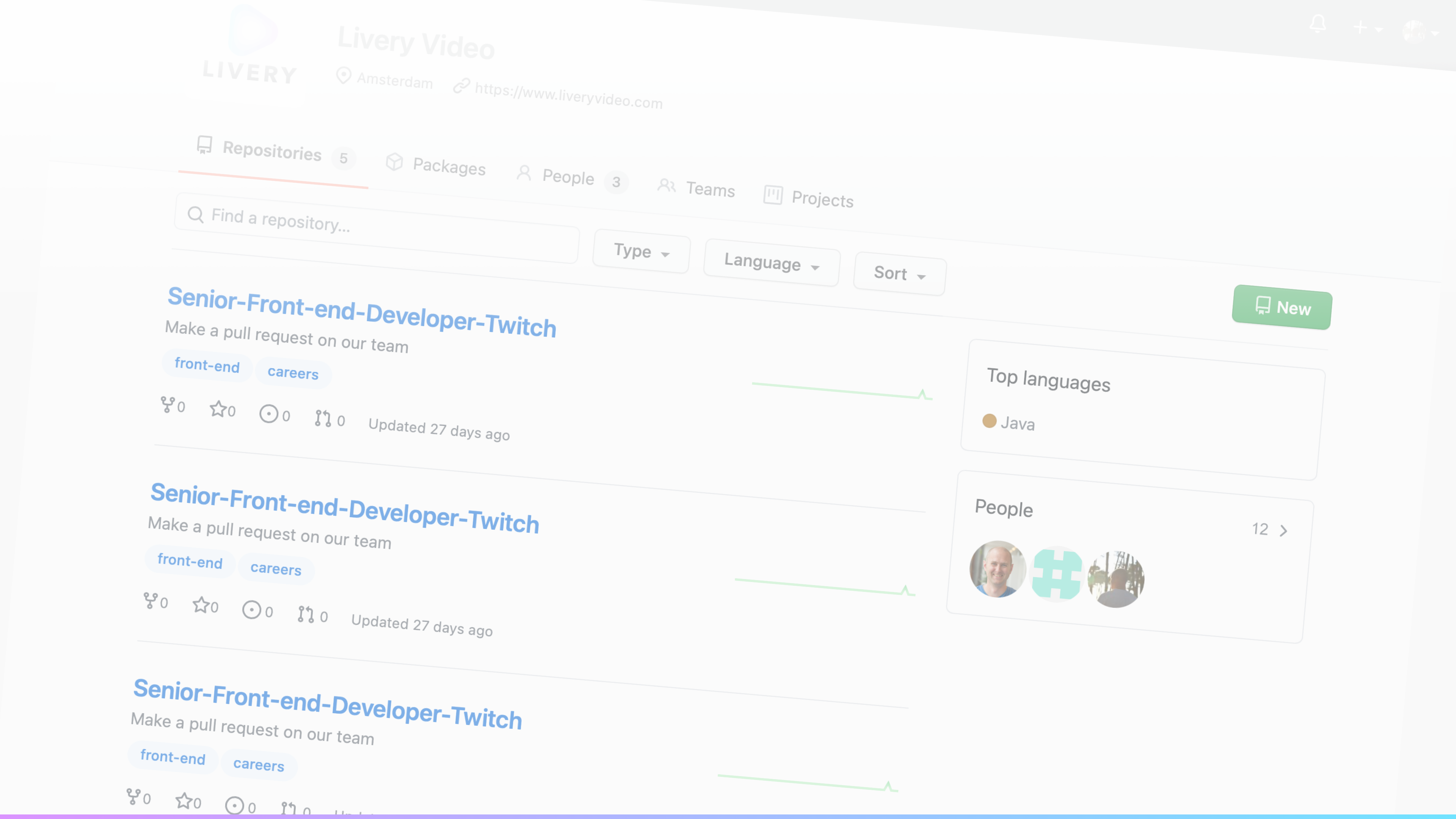Click 'Updated 27 days ago' in first repository
The image size is (1456, 819).
pyautogui.click(x=439, y=430)
